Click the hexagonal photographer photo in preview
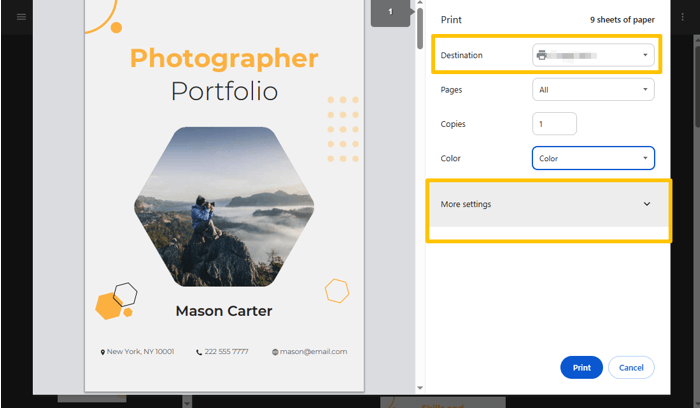The image size is (700, 408). click(224, 206)
